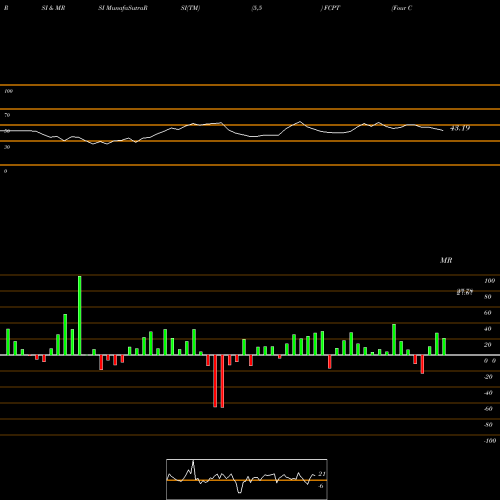Image resolution: width=500 pixels, height=500 pixels.
Task: Click the ") FCPT" ticker label
Action: point(330,8)
